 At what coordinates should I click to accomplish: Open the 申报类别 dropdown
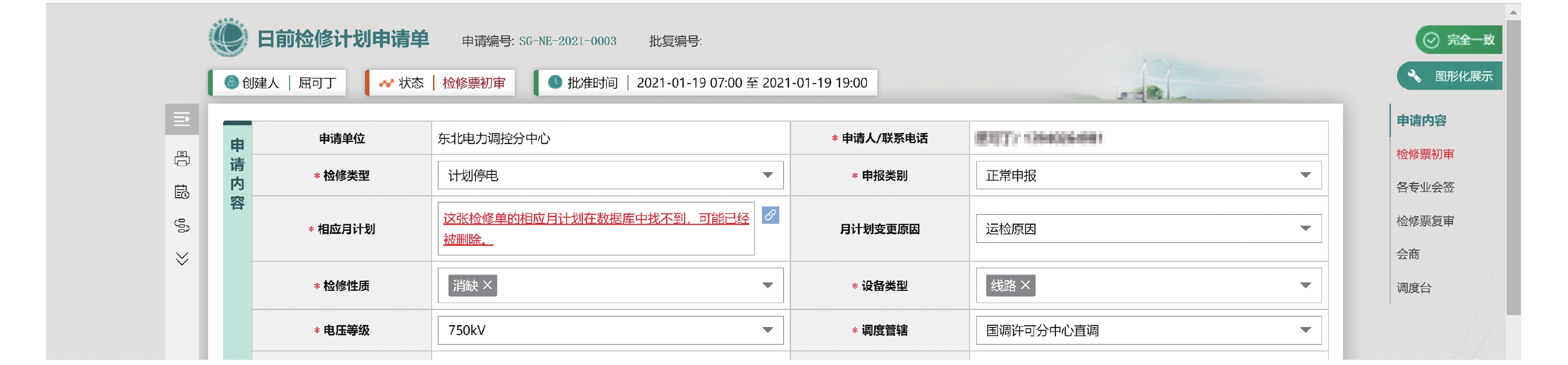tap(1148, 175)
